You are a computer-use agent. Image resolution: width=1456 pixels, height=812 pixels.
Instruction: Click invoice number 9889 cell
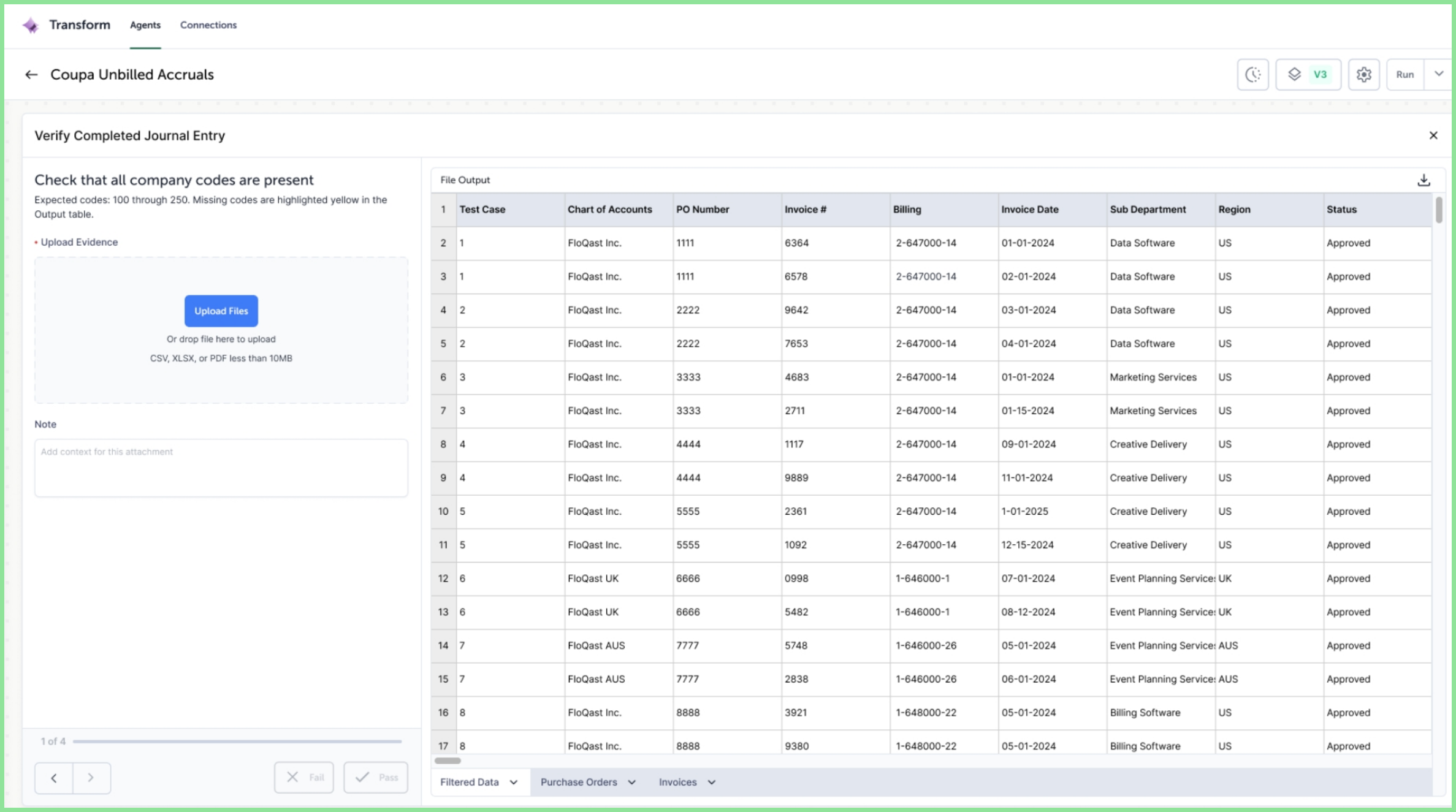[836, 478]
